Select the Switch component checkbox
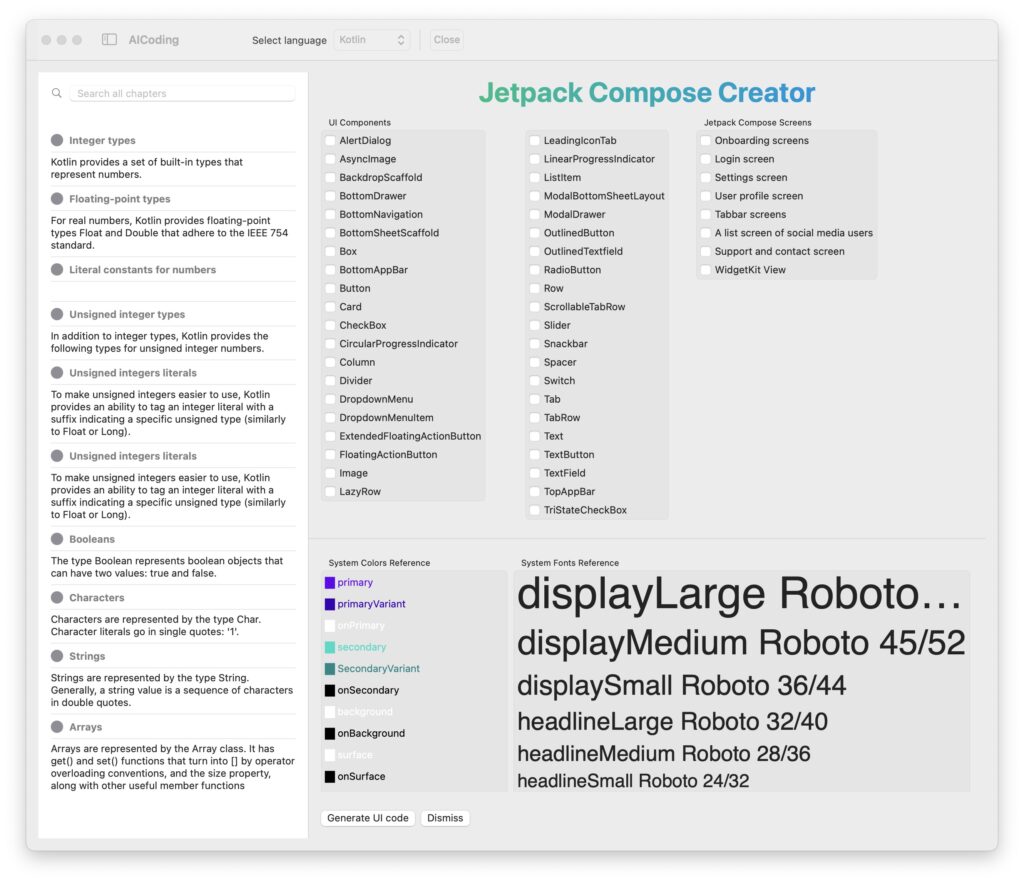The width and height of the screenshot is (1024, 883). (535, 380)
